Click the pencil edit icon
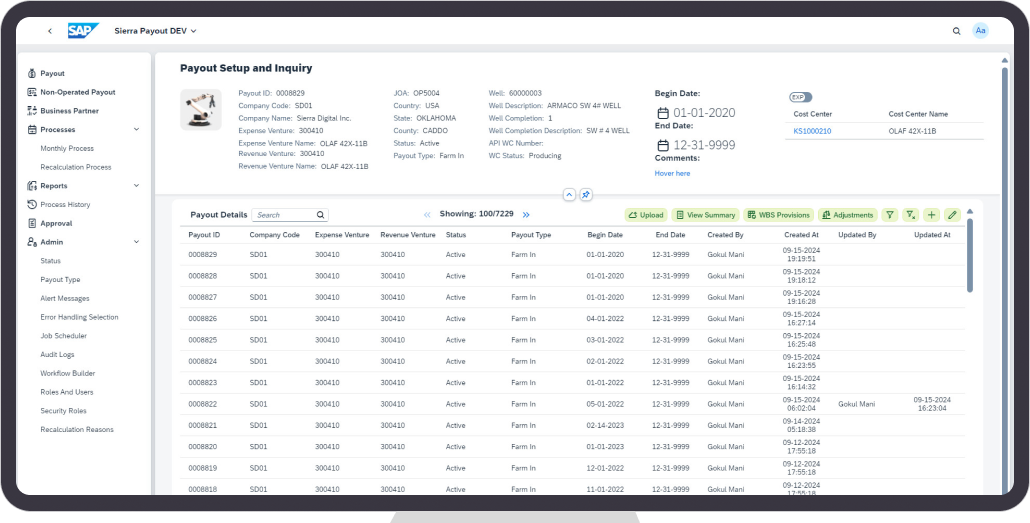 pos(952,215)
